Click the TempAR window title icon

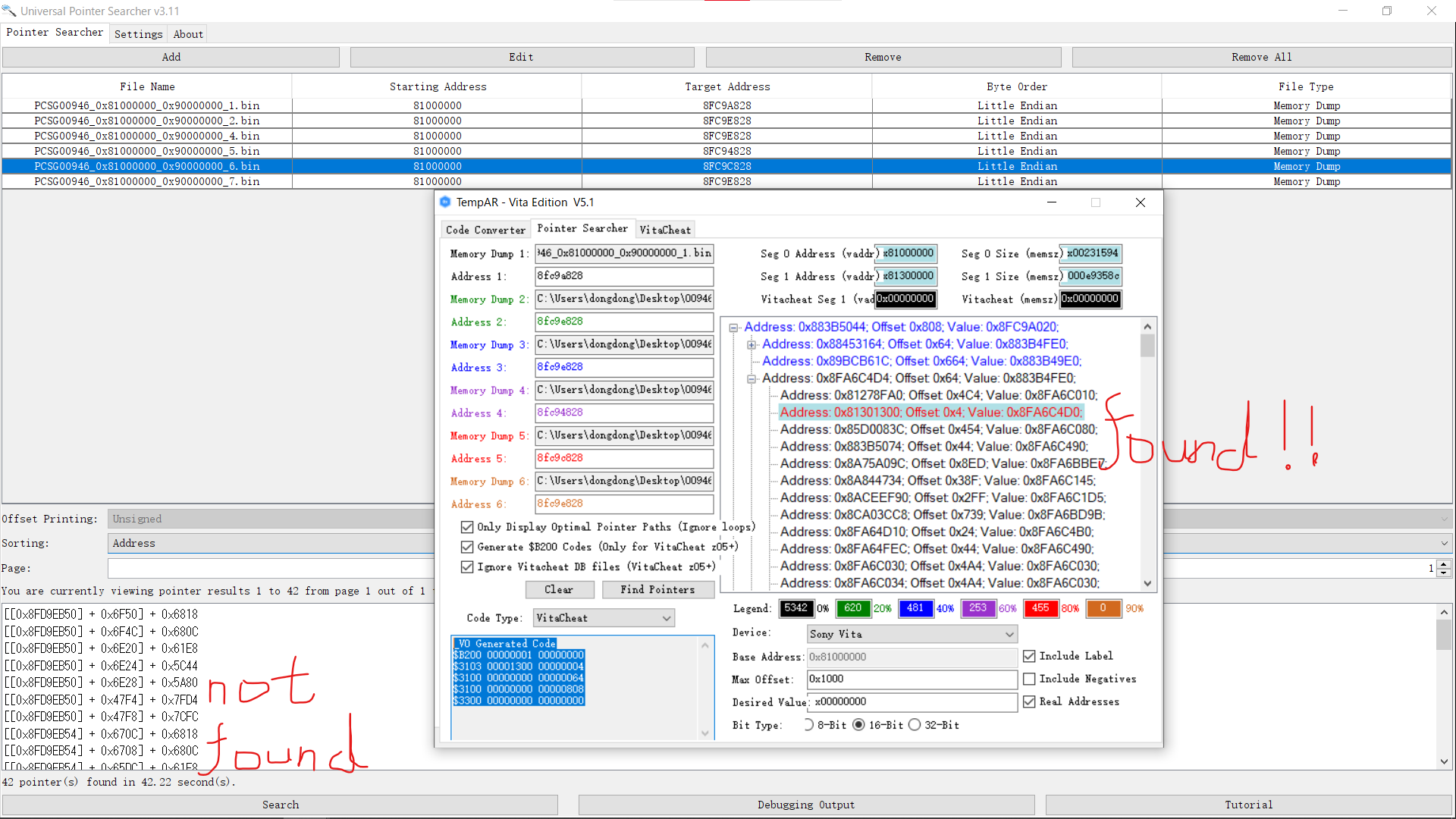[x=445, y=202]
